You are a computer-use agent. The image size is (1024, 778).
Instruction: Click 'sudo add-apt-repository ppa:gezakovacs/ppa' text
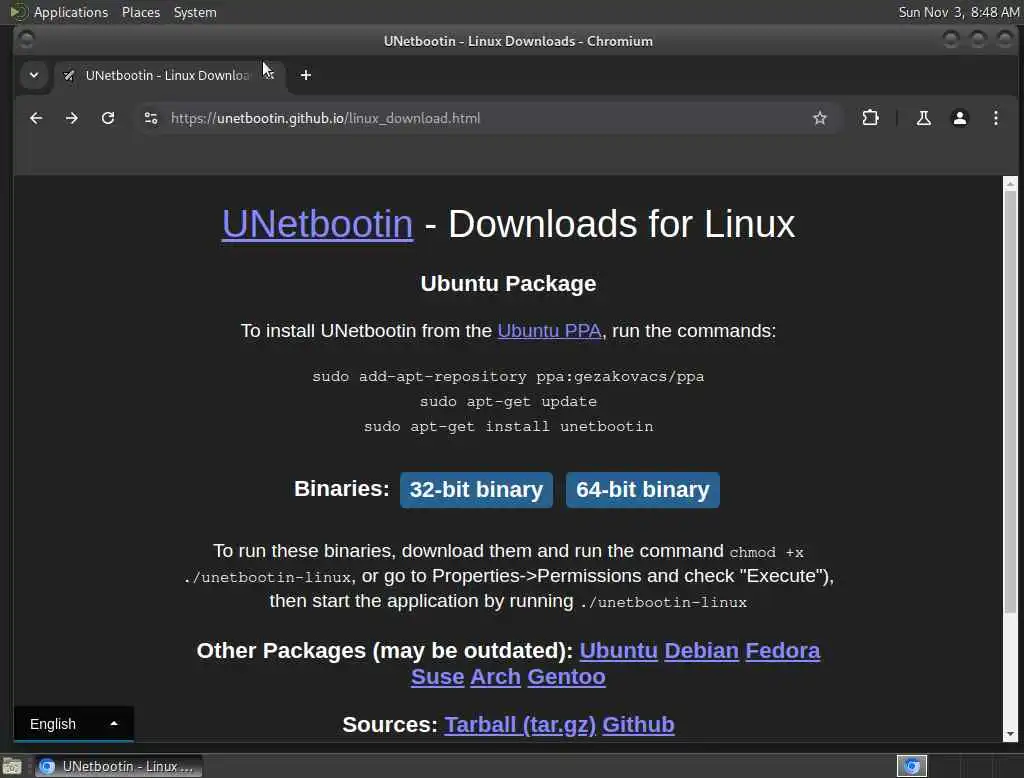pyautogui.click(x=508, y=376)
